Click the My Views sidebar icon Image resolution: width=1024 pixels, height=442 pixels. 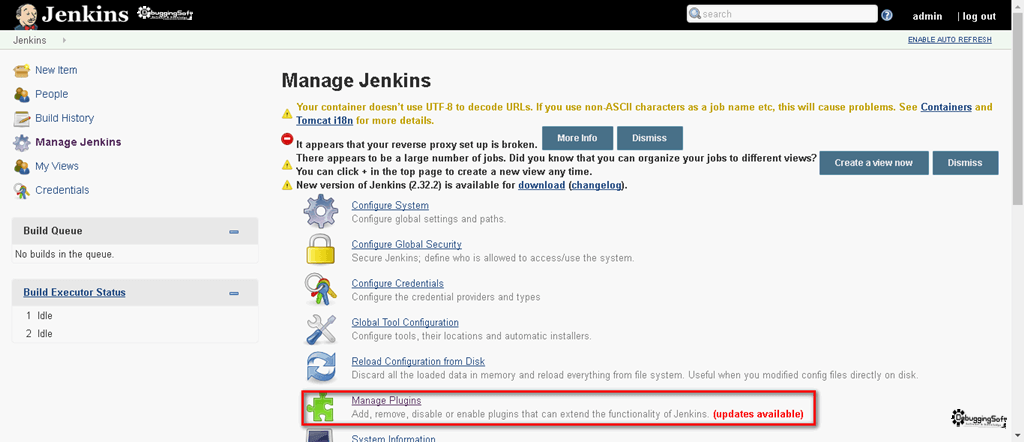22,166
